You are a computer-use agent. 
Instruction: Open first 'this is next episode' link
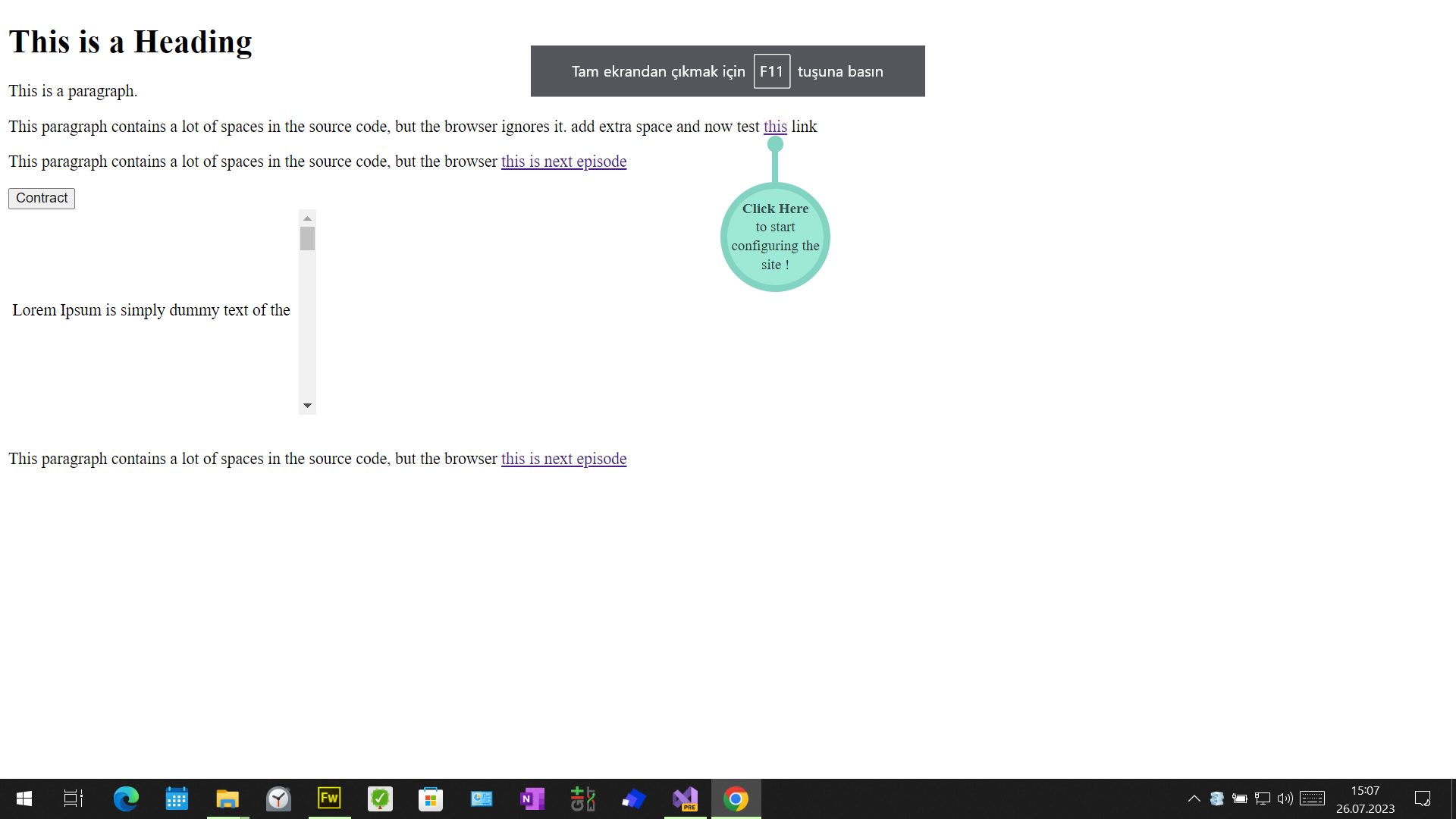563,162
